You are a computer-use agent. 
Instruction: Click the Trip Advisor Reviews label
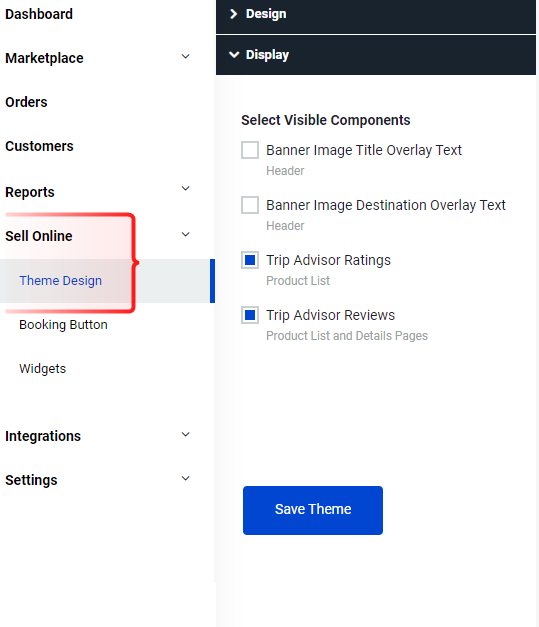pos(330,315)
